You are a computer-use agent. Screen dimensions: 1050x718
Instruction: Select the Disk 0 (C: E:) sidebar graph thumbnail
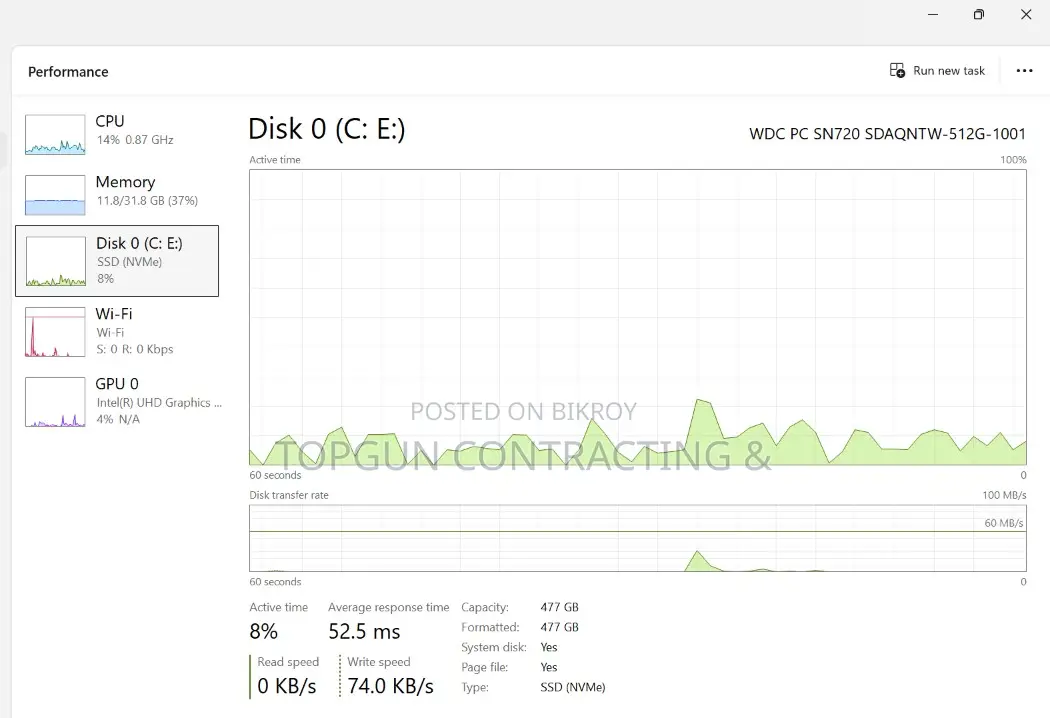pos(55,261)
